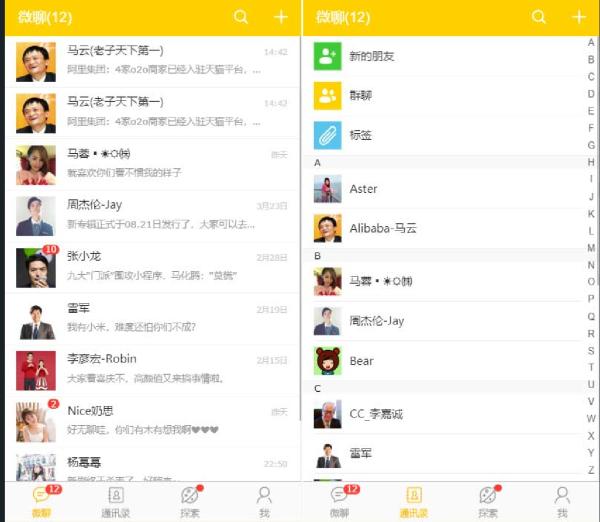
Task: Open 雷军 message preview about 小米
Action: (131, 327)
